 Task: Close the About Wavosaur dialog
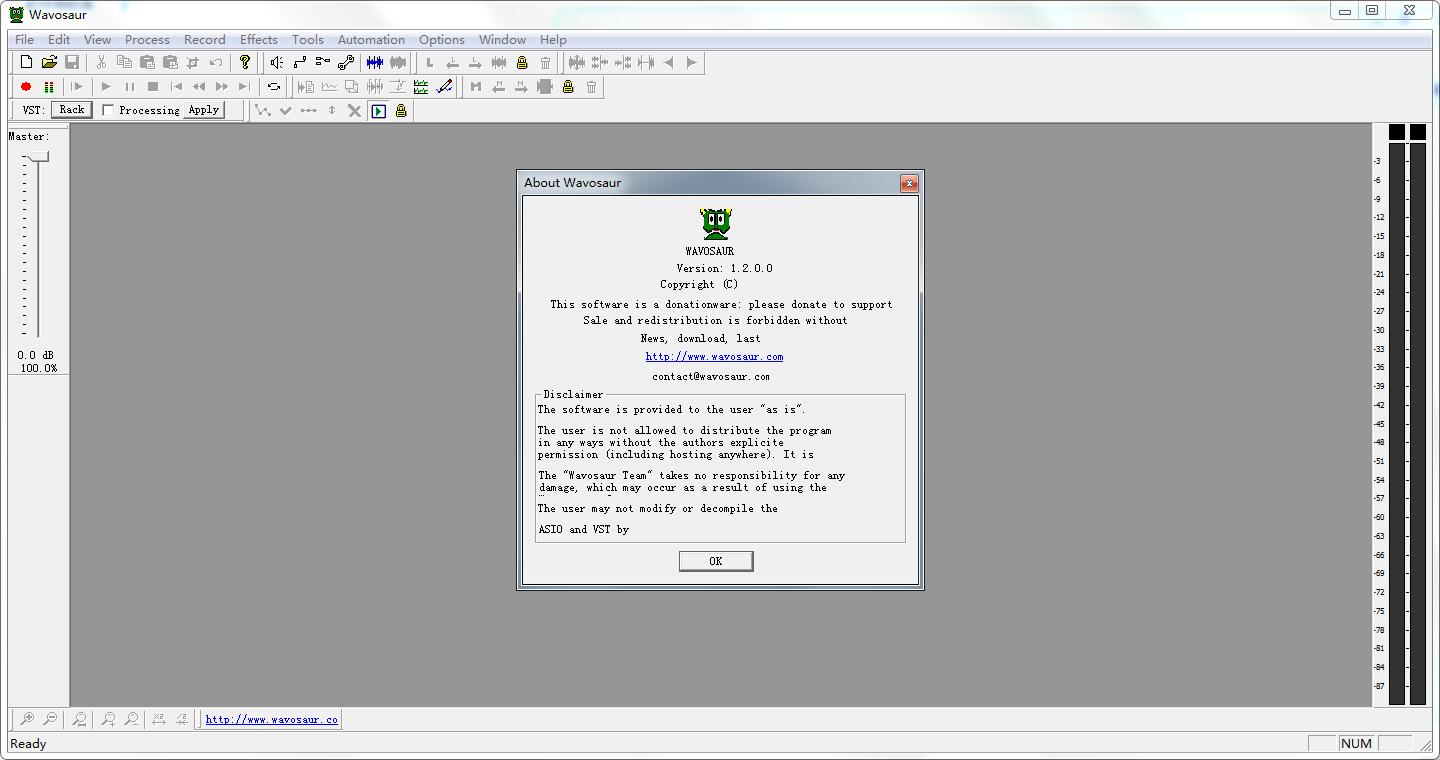click(x=908, y=183)
